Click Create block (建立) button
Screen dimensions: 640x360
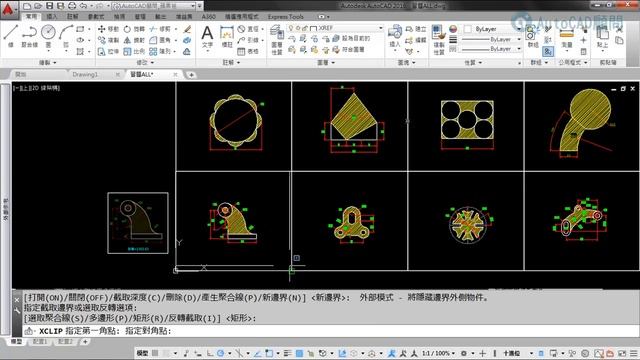tap(416, 29)
